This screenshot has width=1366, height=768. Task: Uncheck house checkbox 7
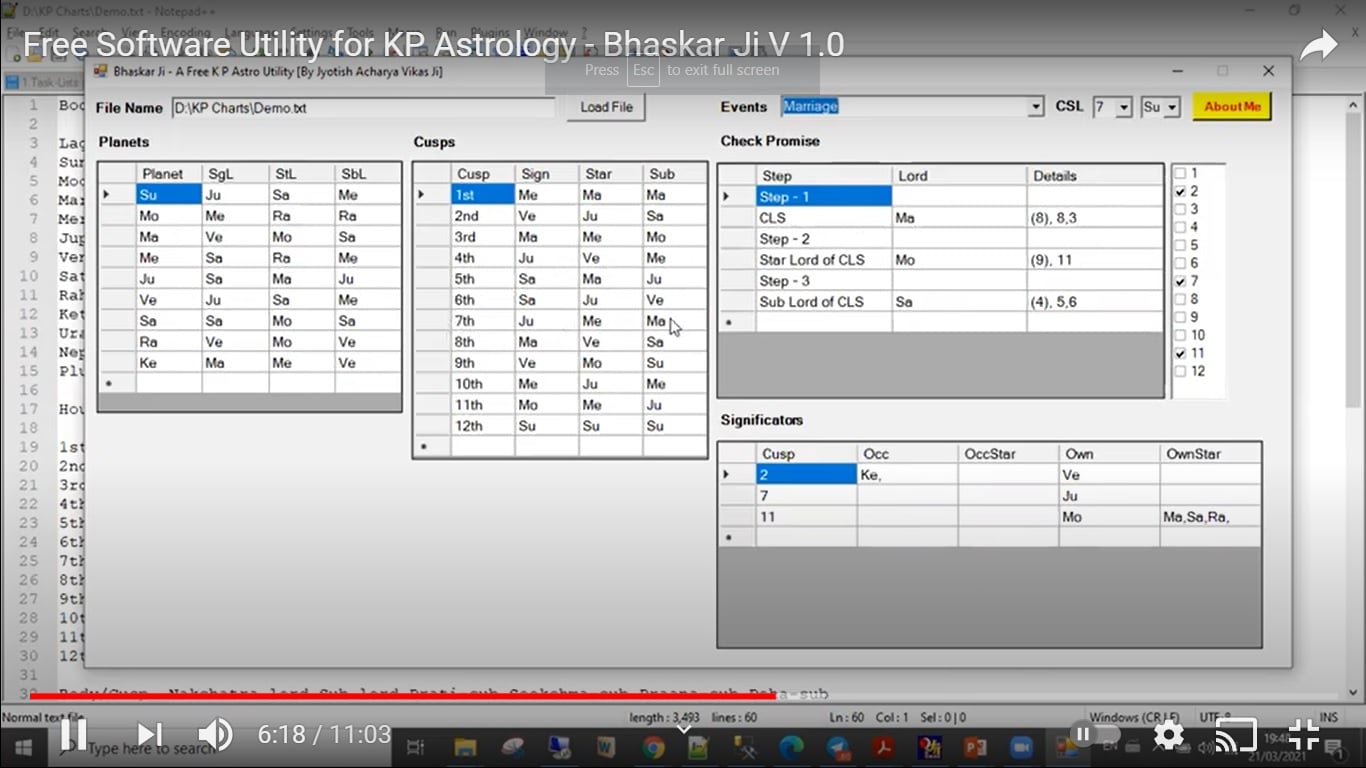click(x=1180, y=281)
